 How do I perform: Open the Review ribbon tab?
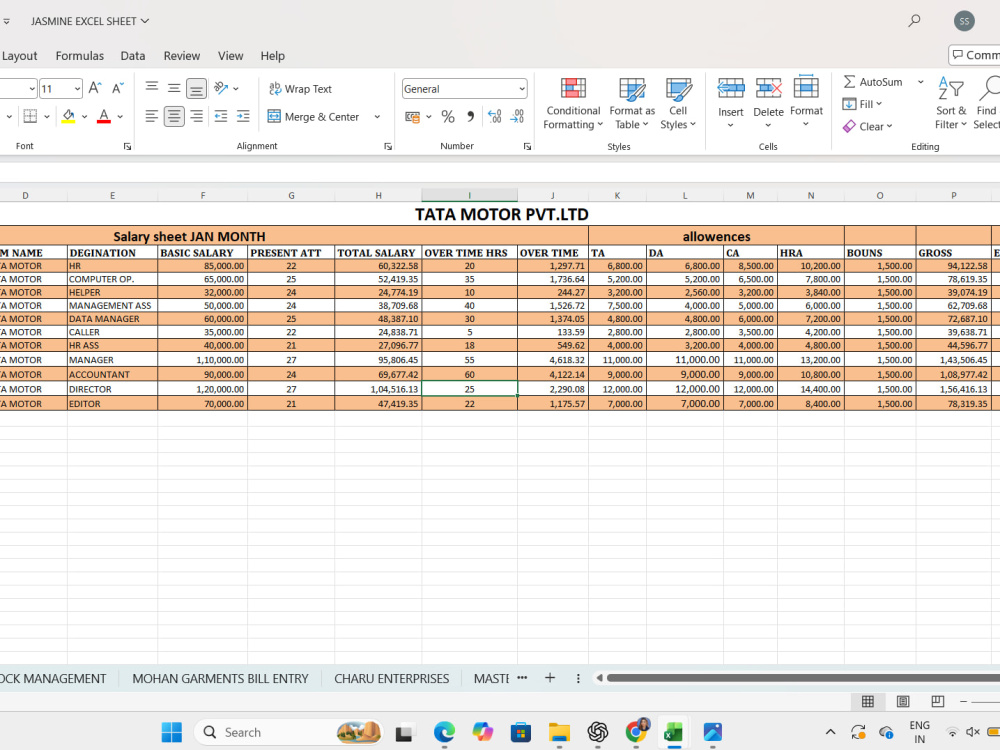coord(182,56)
